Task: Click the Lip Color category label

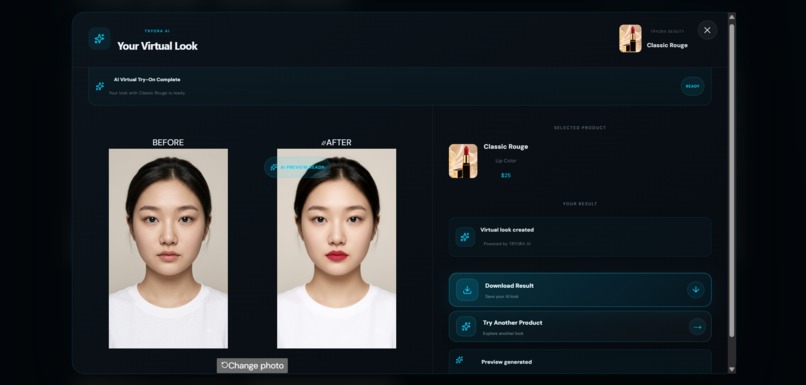Action: coord(506,161)
